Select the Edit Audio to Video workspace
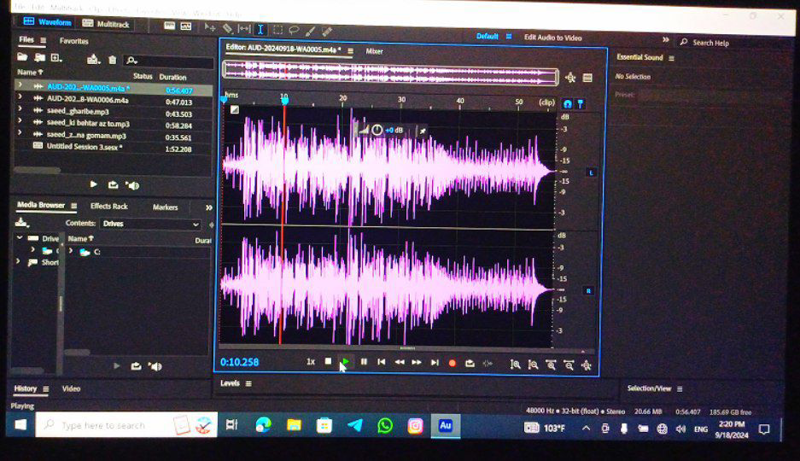This screenshot has height=461, width=800. (553, 37)
